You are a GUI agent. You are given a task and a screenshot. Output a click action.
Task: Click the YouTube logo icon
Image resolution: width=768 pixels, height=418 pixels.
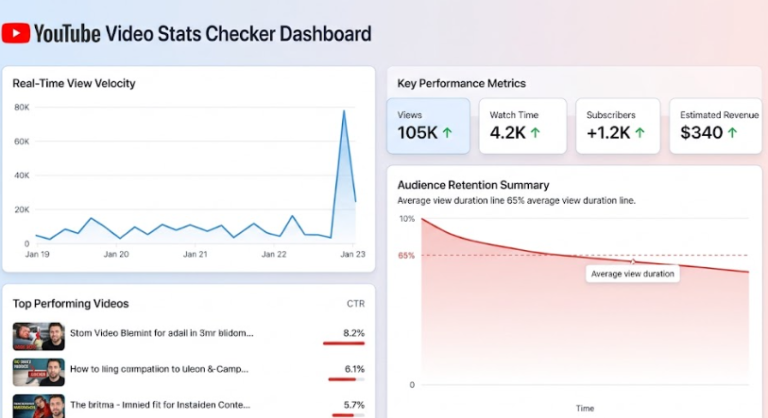pos(16,33)
